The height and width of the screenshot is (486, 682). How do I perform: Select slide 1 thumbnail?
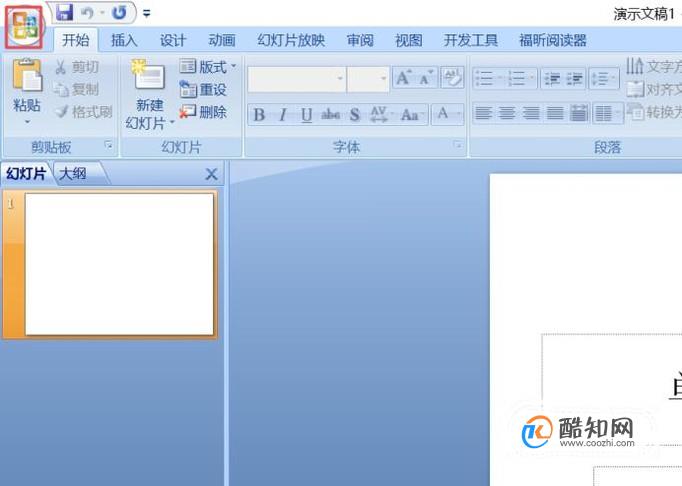pos(120,264)
